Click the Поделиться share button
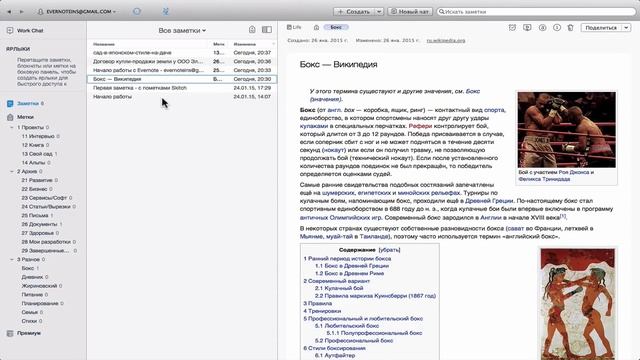Image resolution: width=640 pixels, height=360 pixels. click(x=601, y=28)
